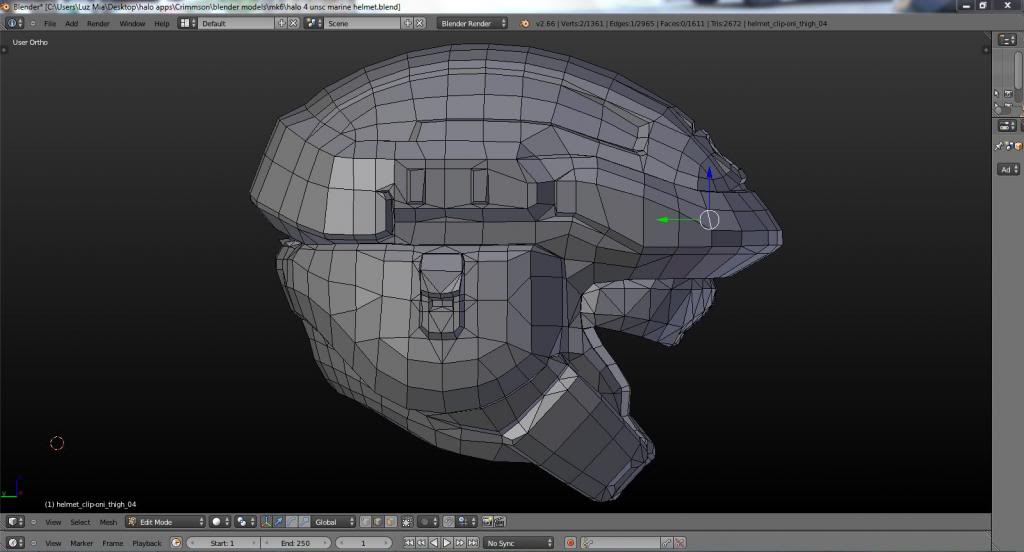Image resolution: width=1024 pixels, height=552 pixels.
Task: Open the Render menu
Action: (98, 23)
